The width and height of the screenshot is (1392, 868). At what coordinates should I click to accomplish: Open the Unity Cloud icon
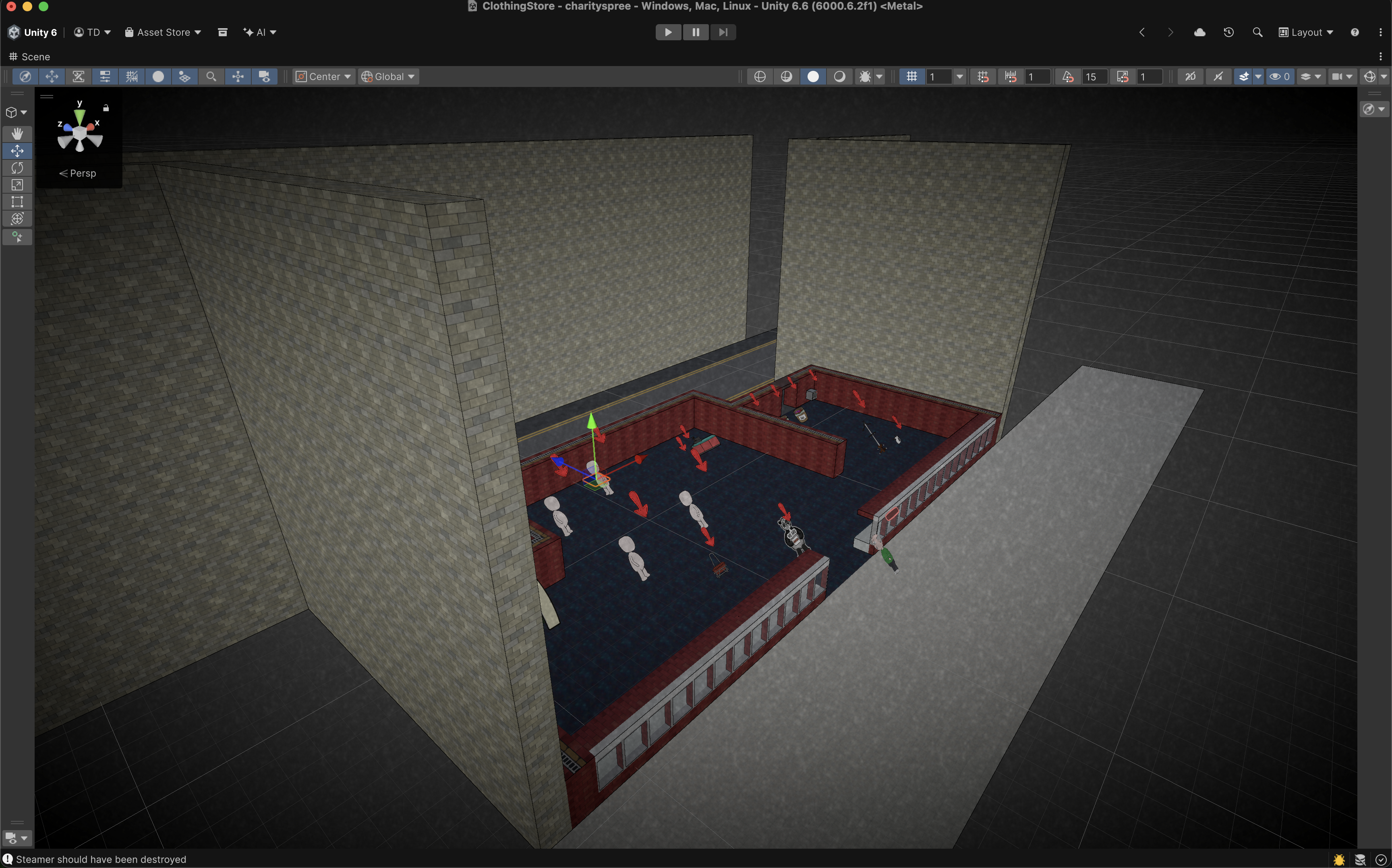coord(1199,32)
